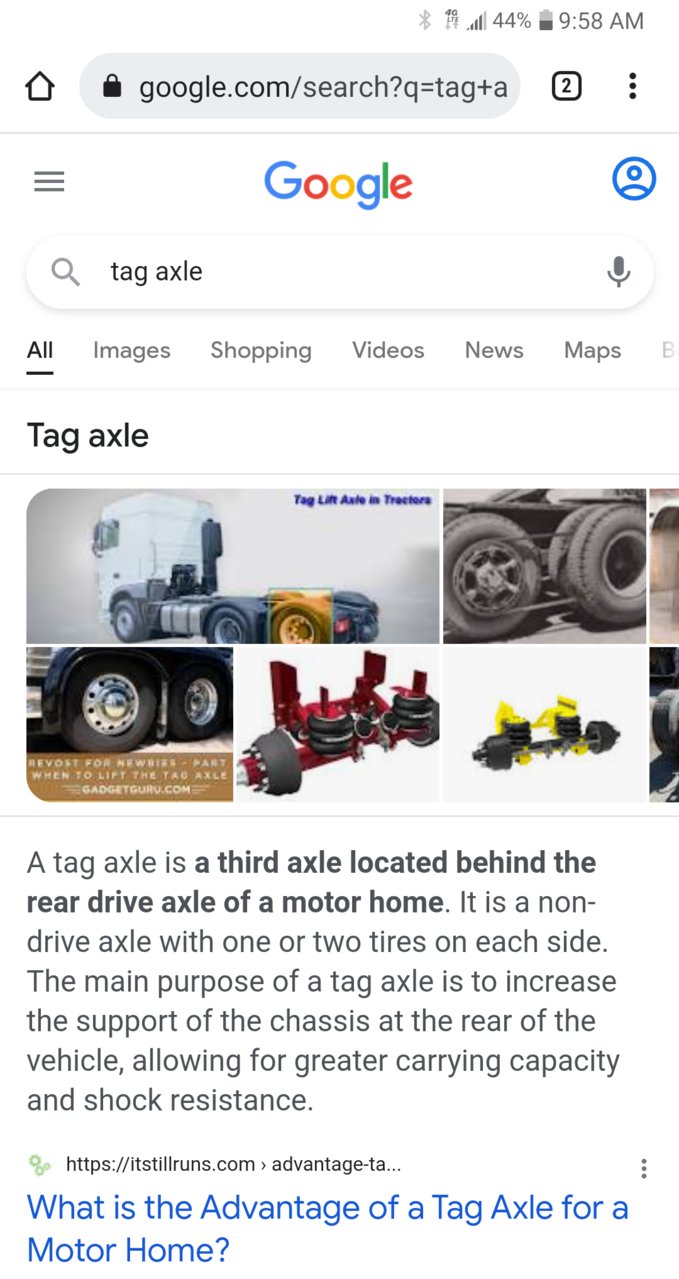Focus the 'tag axle' search field
Screen dimensions: 679x1279
pos(340,272)
